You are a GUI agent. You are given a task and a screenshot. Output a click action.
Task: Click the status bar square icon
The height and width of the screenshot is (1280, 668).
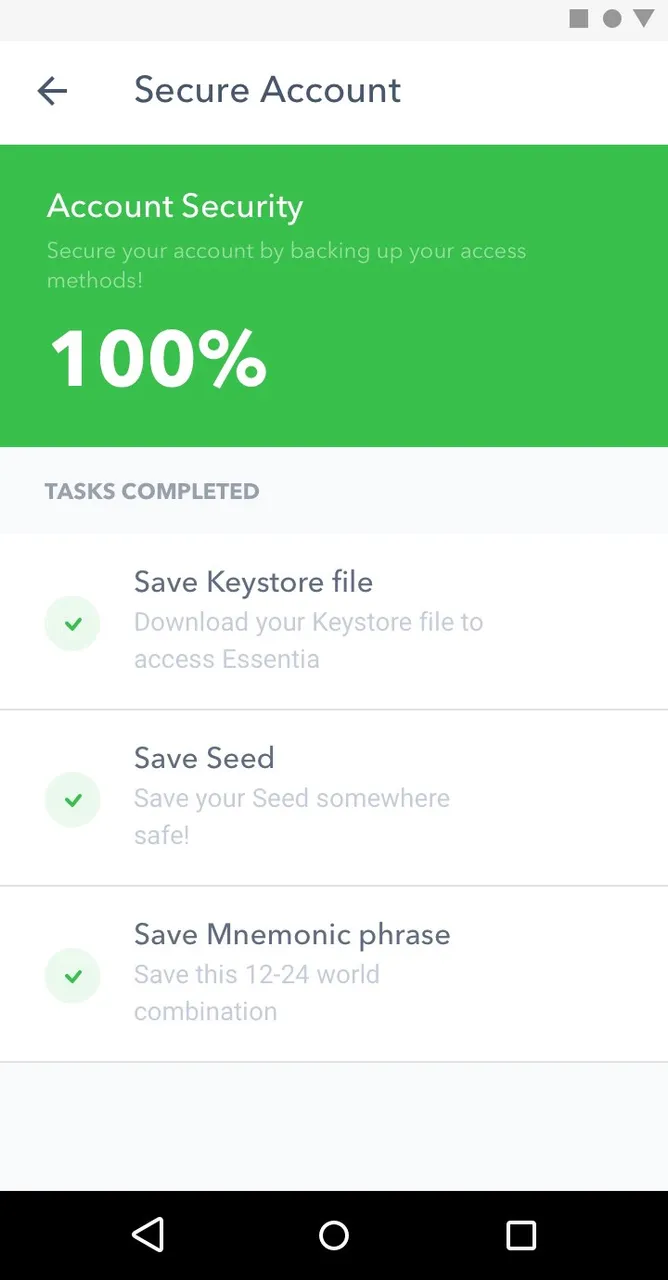coord(579,18)
